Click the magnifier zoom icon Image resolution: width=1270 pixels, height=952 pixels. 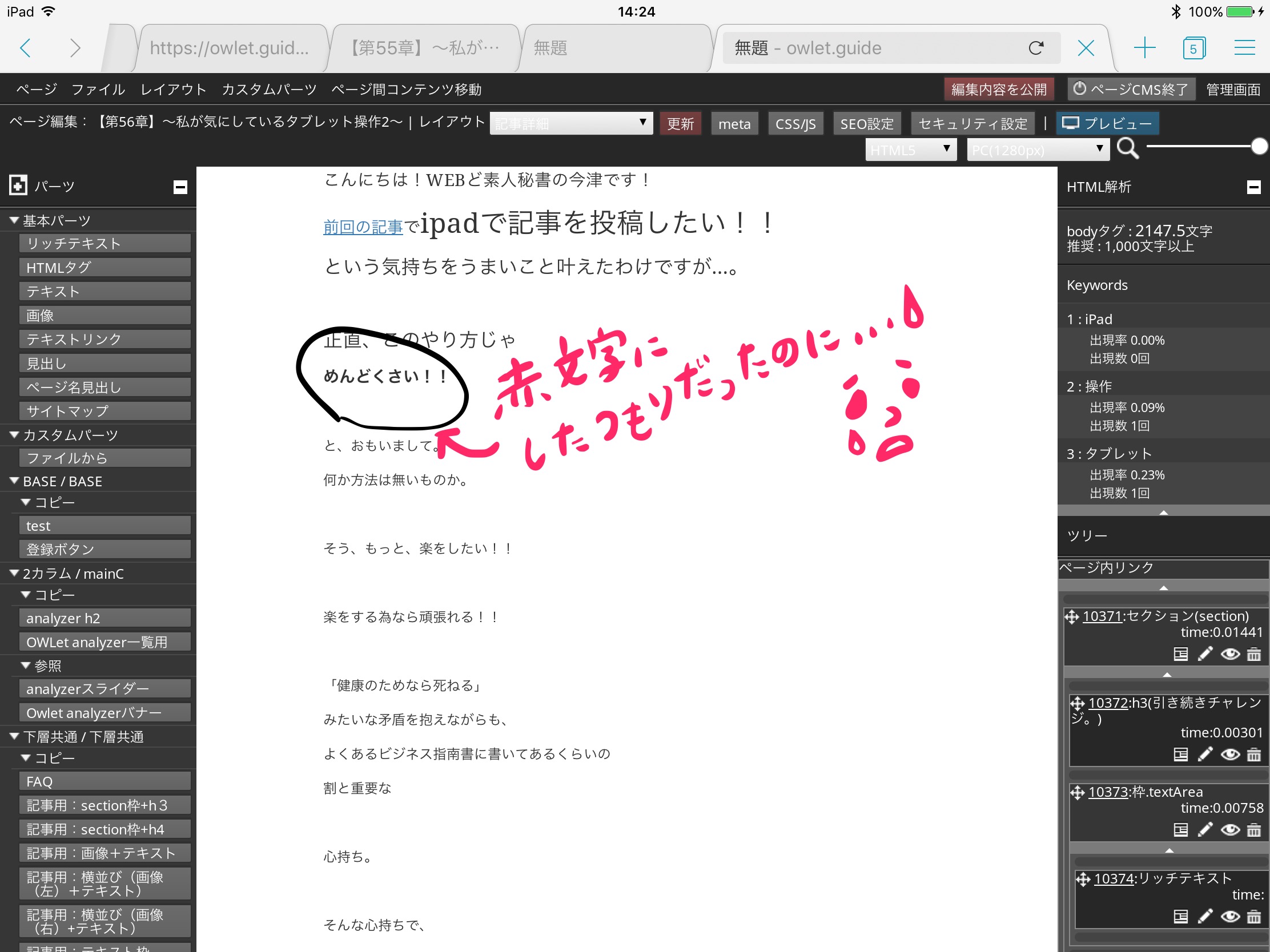point(1128,148)
